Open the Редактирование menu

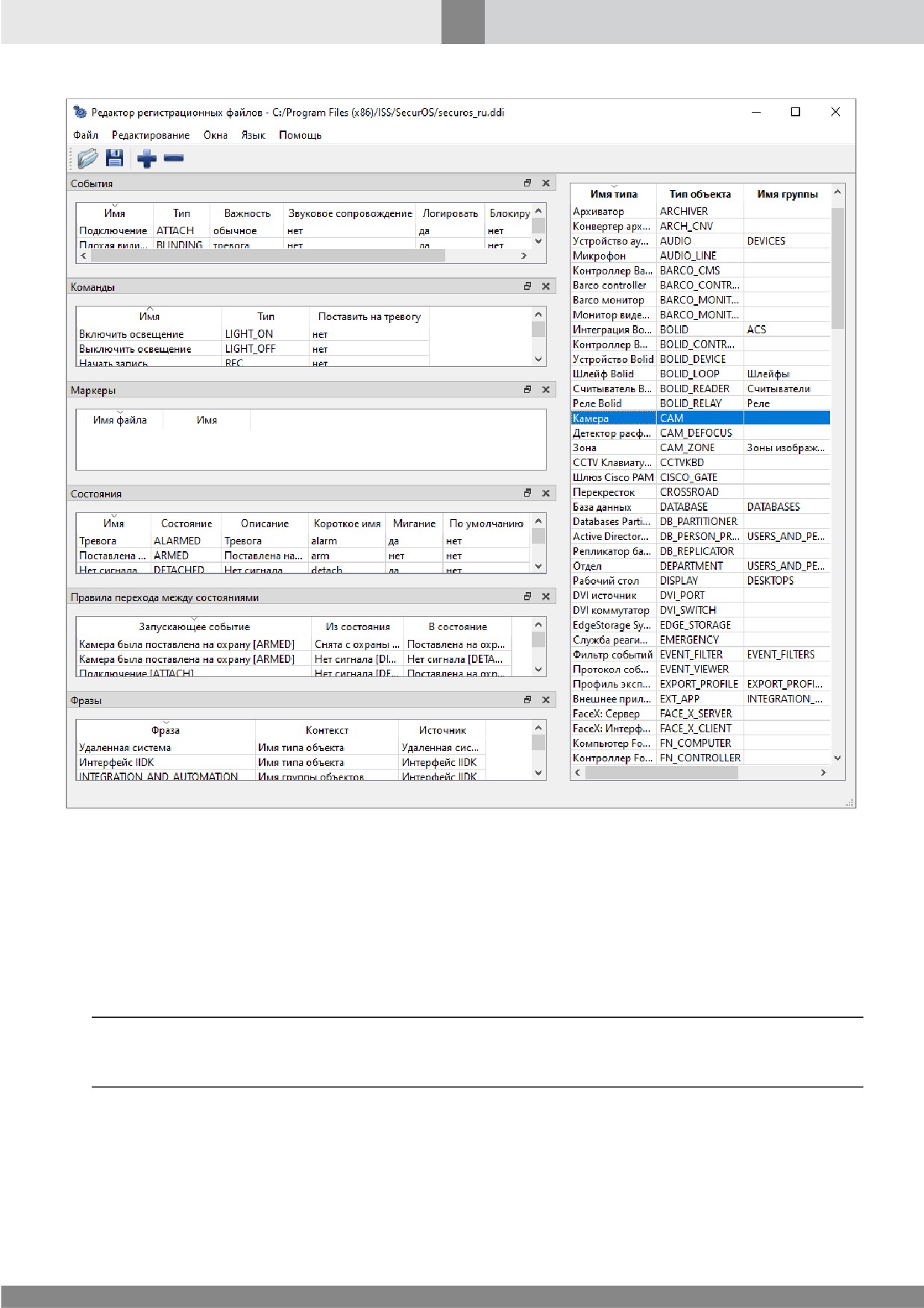click(151, 135)
